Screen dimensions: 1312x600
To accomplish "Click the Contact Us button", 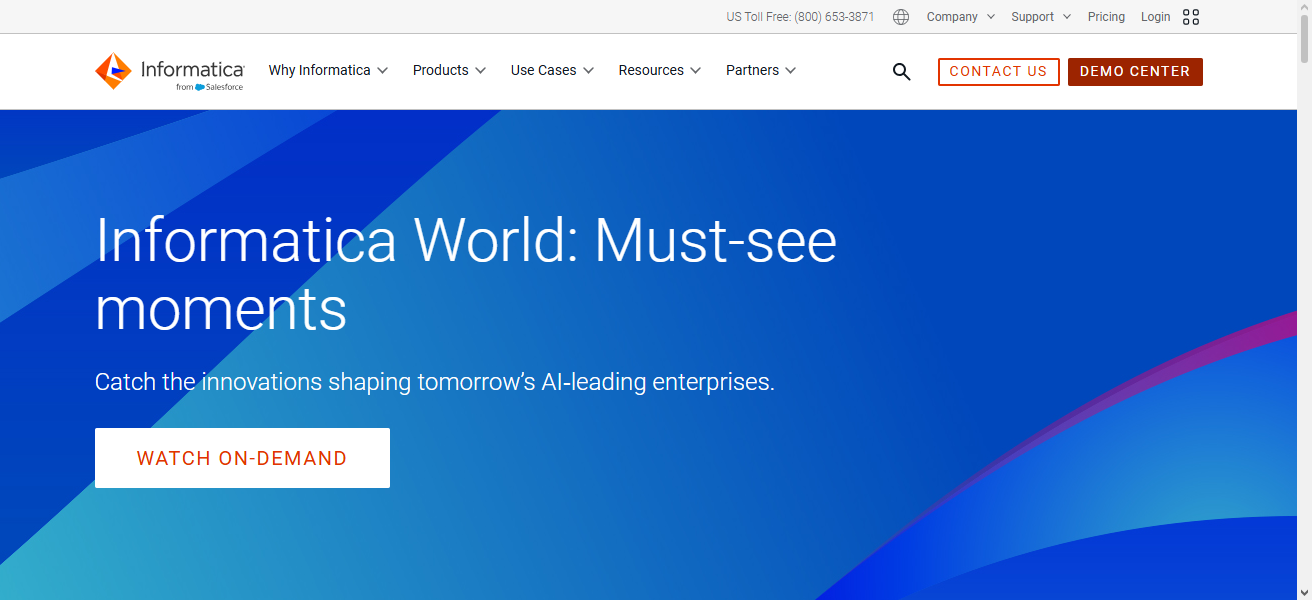I will pos(998,72).
